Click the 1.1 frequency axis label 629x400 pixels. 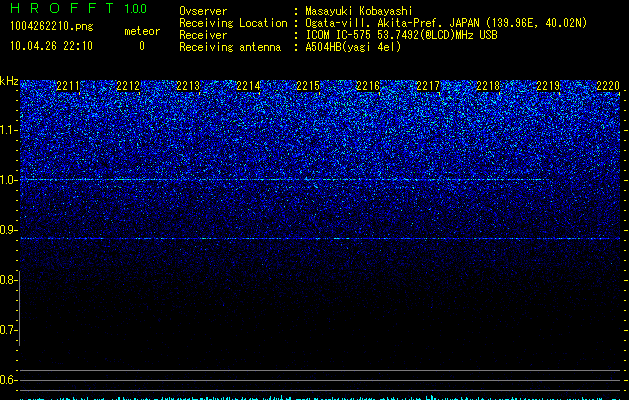[9, 130]
